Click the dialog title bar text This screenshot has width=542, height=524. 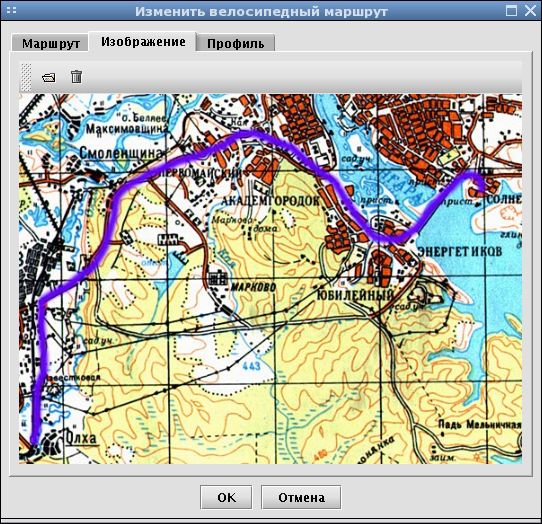tap(261, 11)
